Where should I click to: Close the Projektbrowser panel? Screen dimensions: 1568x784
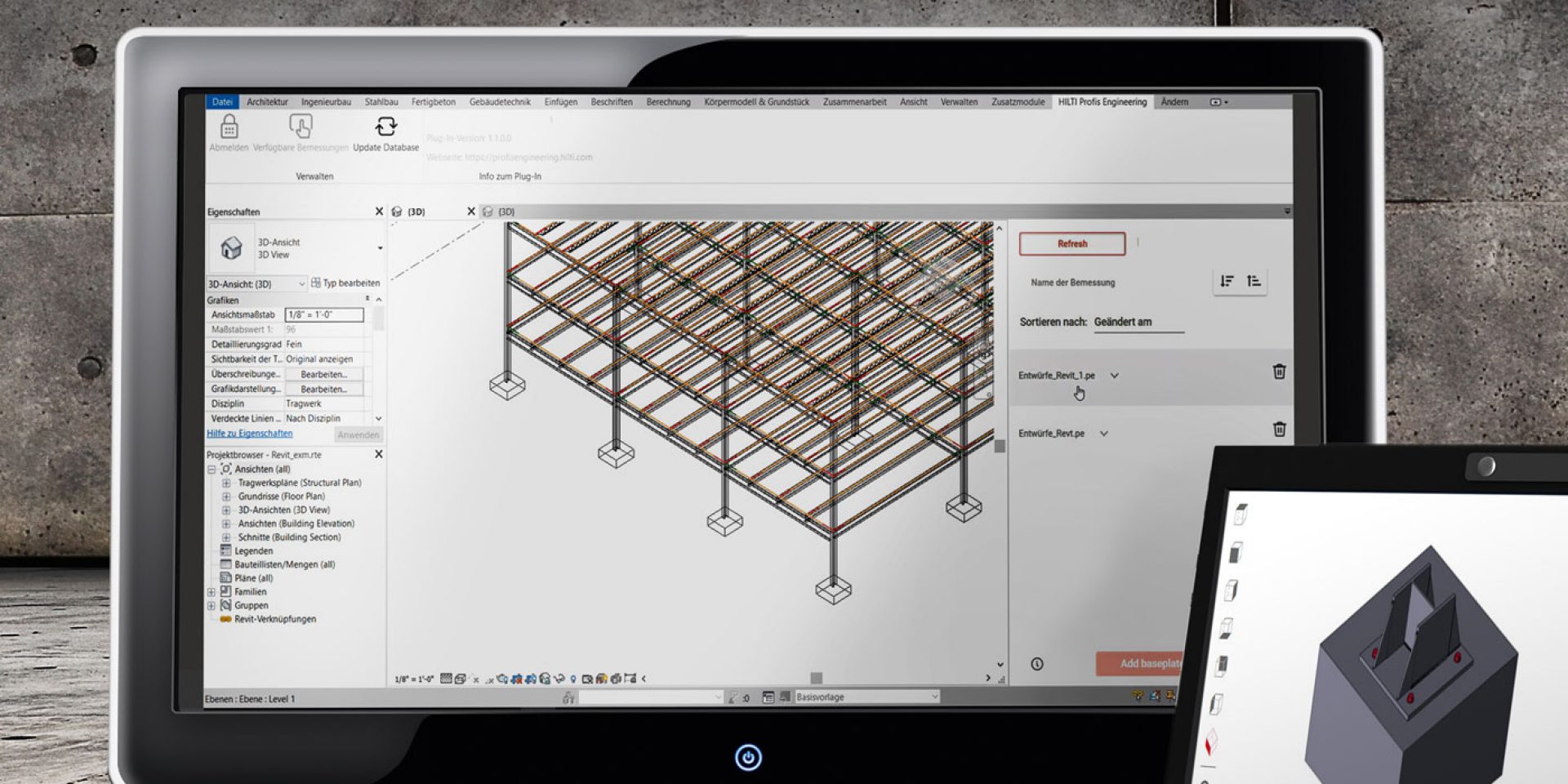(x=378, y=454)
